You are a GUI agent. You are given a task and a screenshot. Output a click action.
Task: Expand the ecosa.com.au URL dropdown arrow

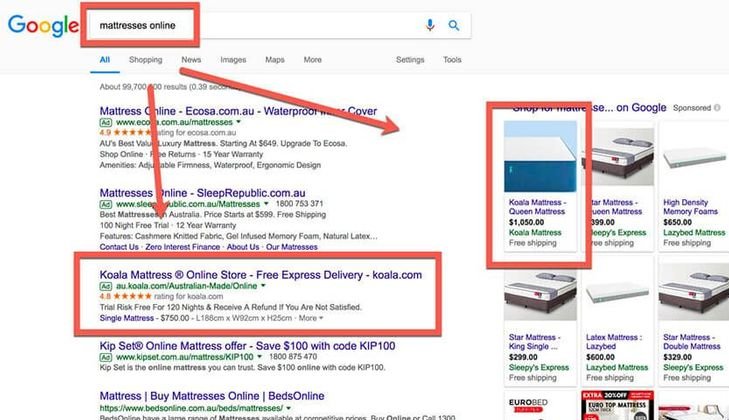pos(239,122)
